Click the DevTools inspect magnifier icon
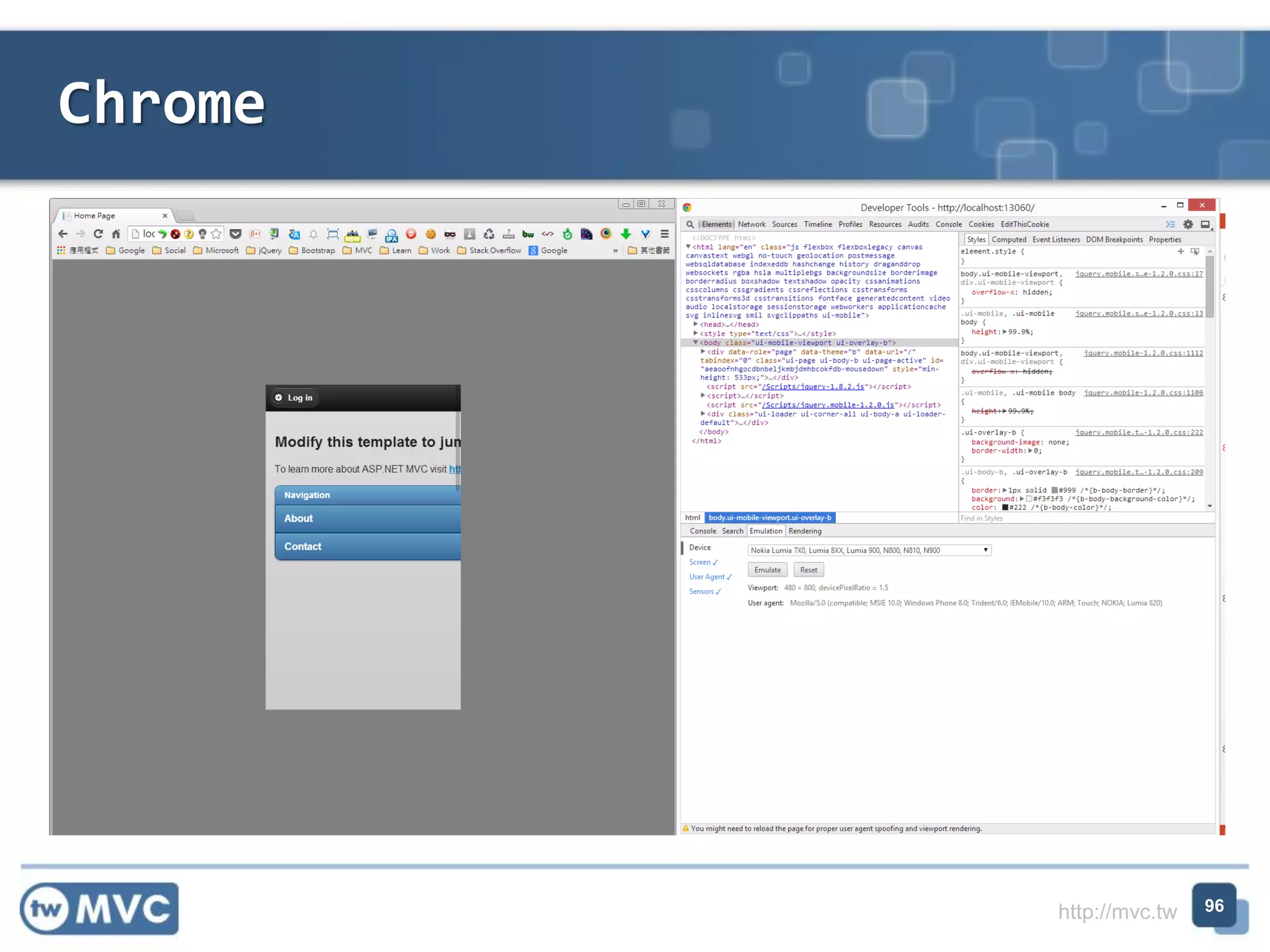This screenshot has width=1270, height=952. pos(690,224)
